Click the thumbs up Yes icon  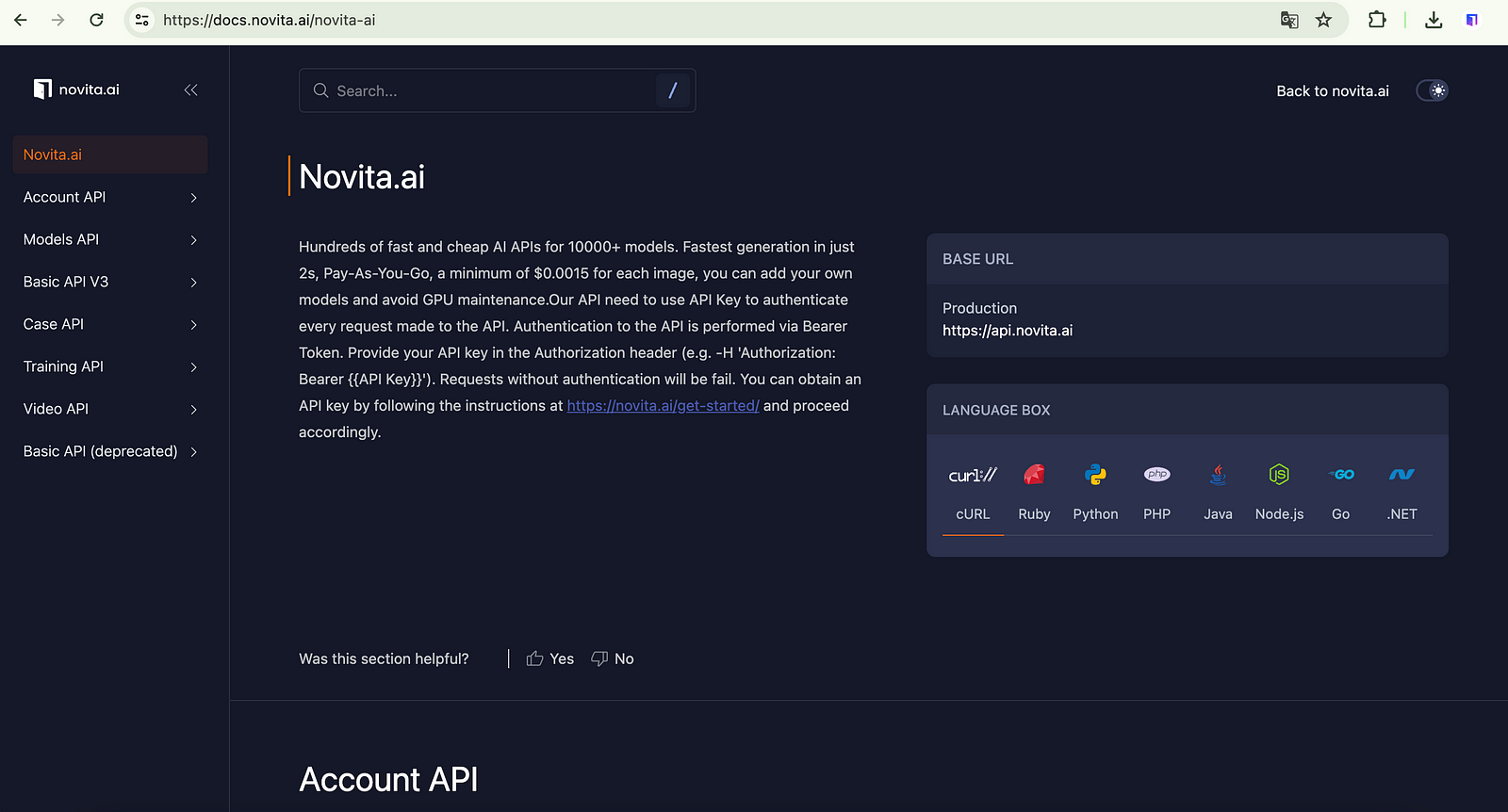click(534, 658)
